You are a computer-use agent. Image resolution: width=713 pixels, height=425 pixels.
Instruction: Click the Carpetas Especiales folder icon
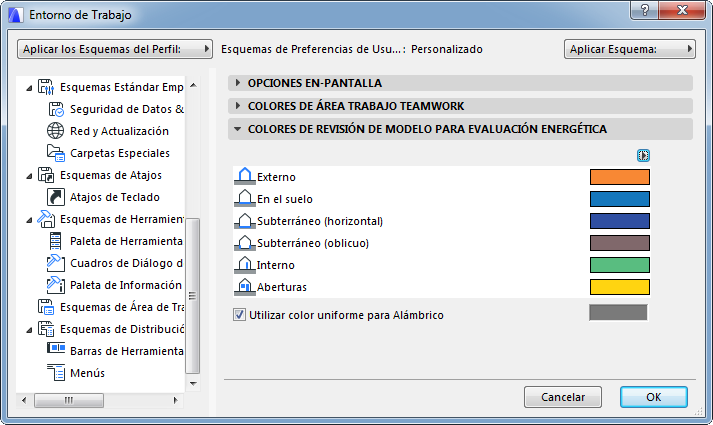pyautogui.click(x=55, y=153)
